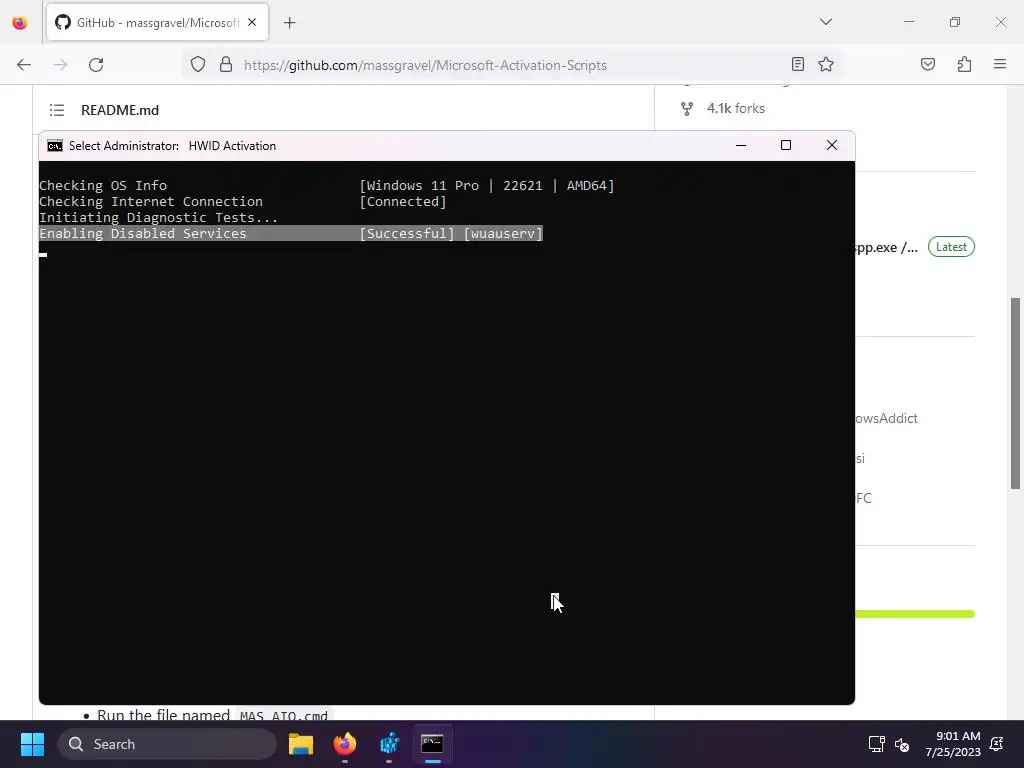Switch to Firefox on the taskbar
The image size is (1024, 768).
(345, 744)
